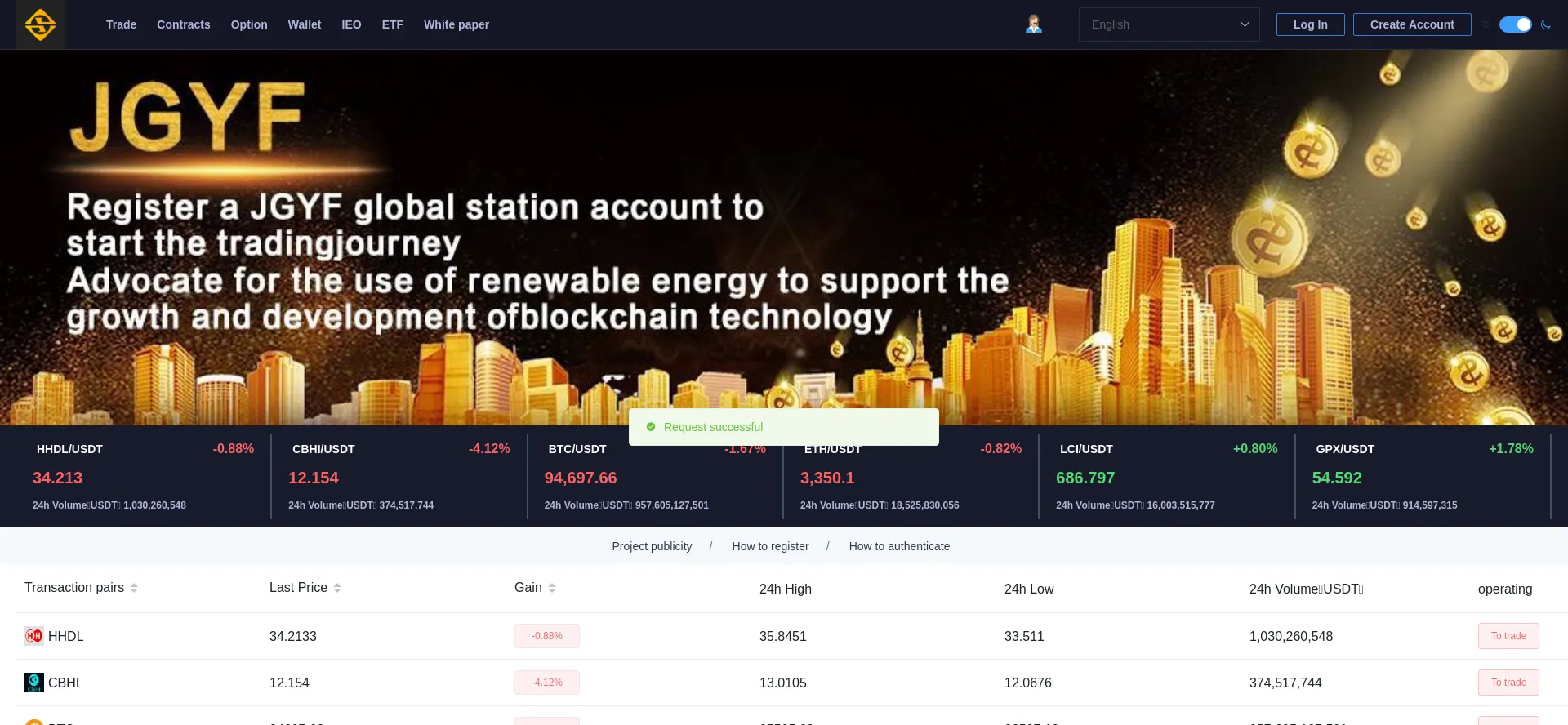
Task: Click the CBHI -4.12% gain badge
Action: [547, 683]
